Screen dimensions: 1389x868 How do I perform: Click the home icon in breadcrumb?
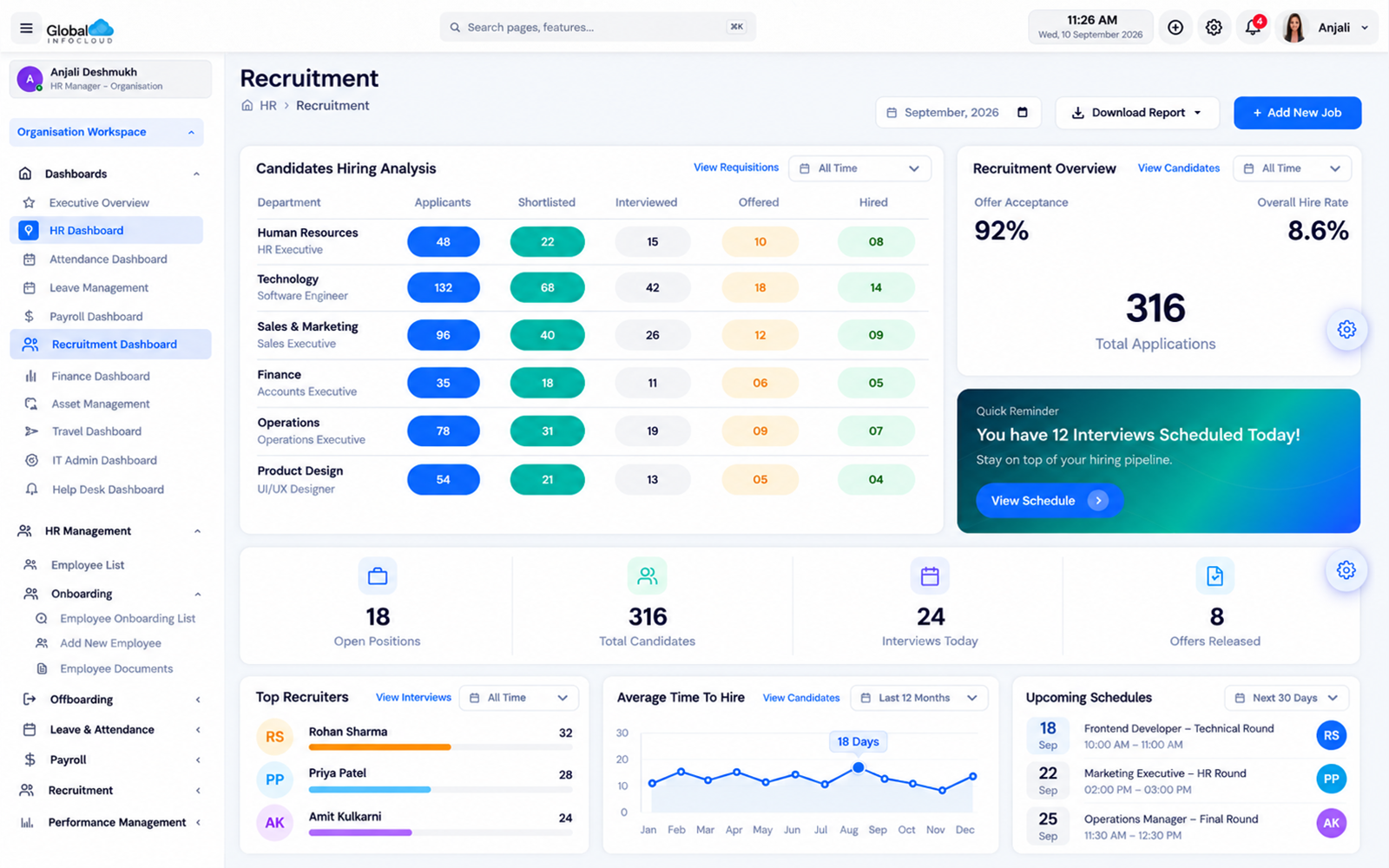click(x=247, y=105)
